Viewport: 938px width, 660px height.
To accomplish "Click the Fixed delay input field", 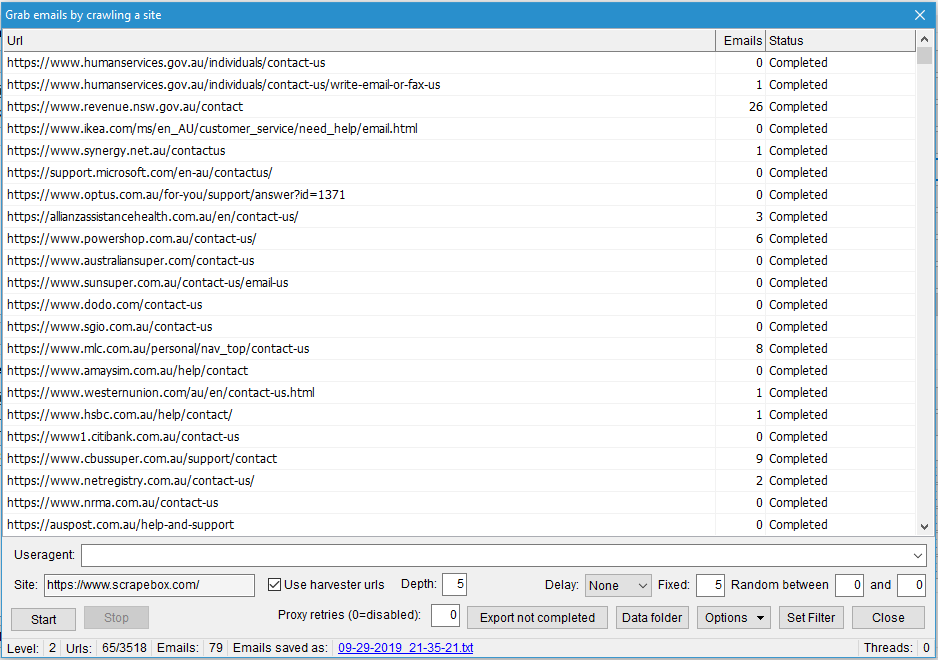I will click(x=711, y=585).
